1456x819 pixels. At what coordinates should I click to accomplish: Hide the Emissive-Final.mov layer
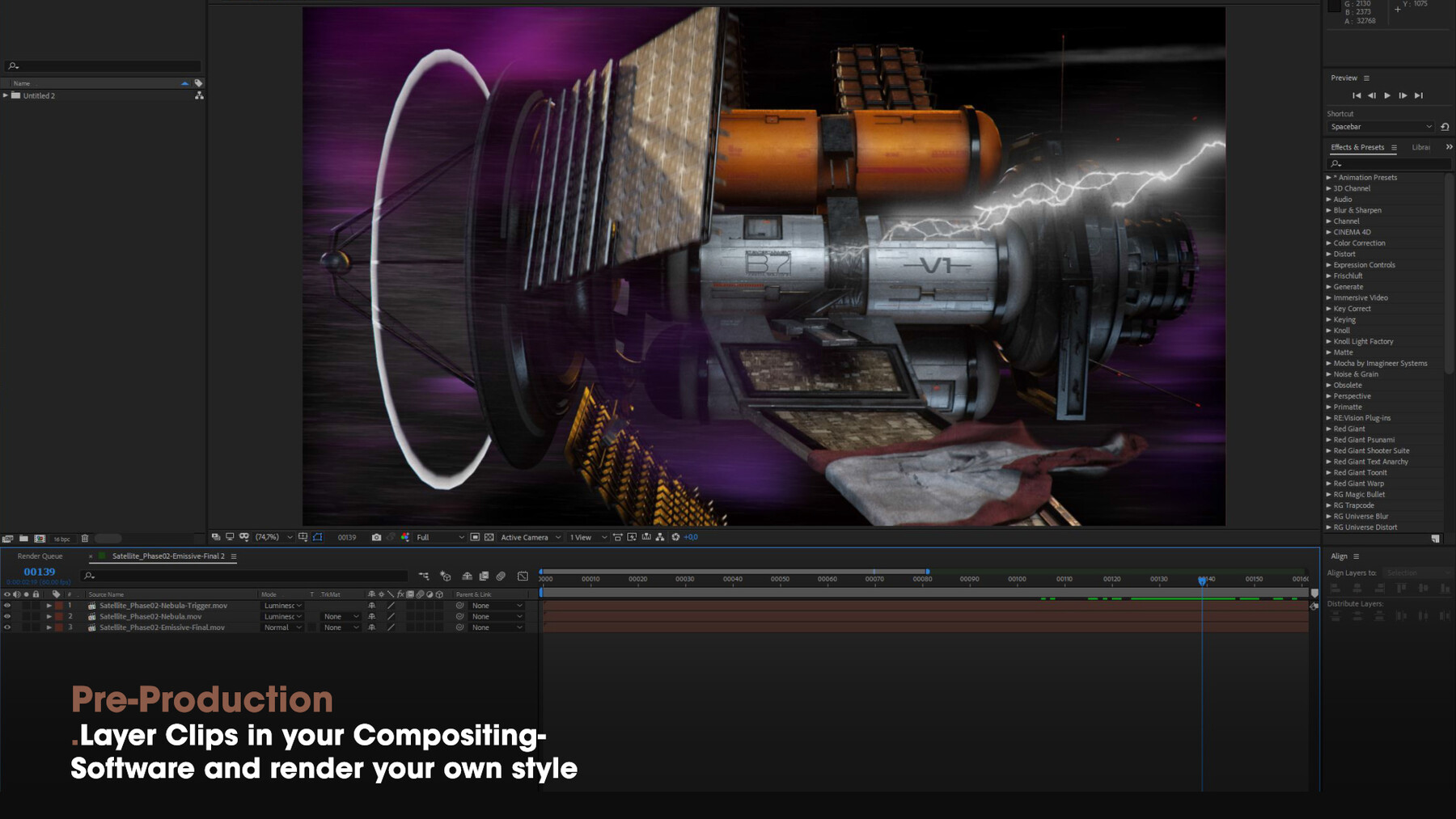[7, 627]
